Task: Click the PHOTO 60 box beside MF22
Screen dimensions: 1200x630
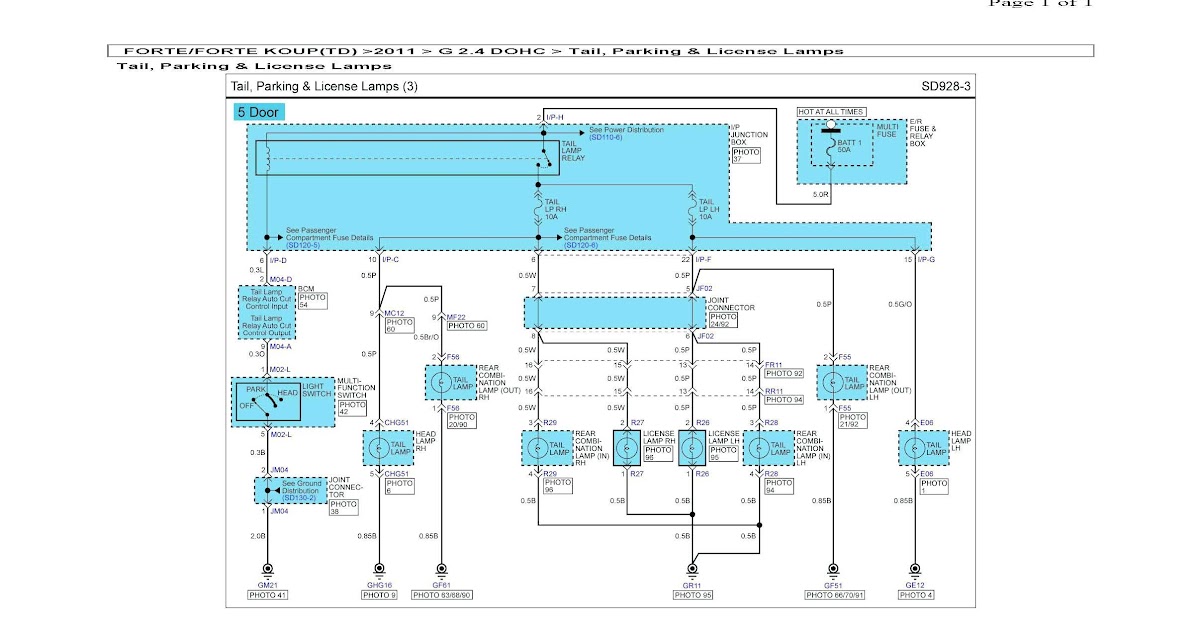Action: pyautogui.click(x=467, y=326)
